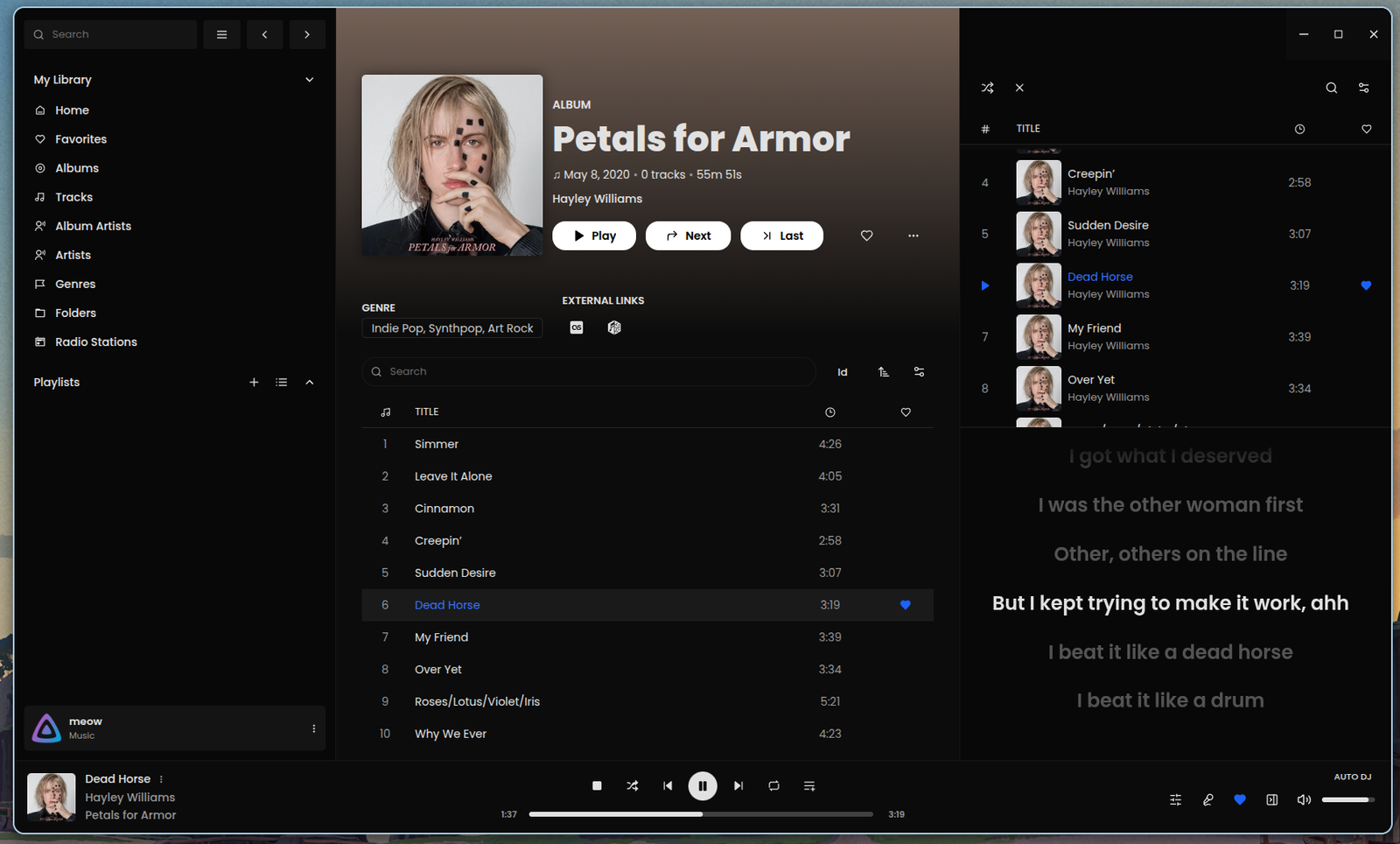Image resolution: width=1400 pixels, height=844 pixels.
Task: Mute the volume speaker icon
Action: [x=1304, y=799]
